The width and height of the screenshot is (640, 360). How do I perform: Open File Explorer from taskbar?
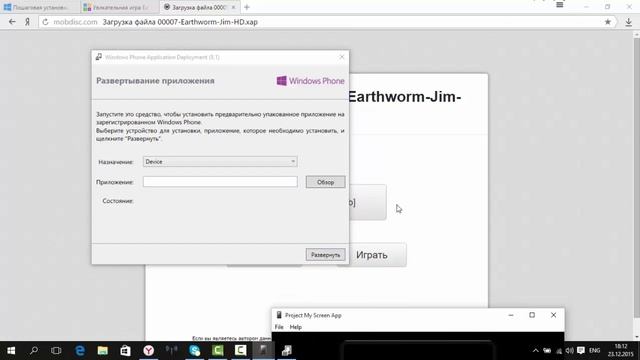tap(102, 351)
